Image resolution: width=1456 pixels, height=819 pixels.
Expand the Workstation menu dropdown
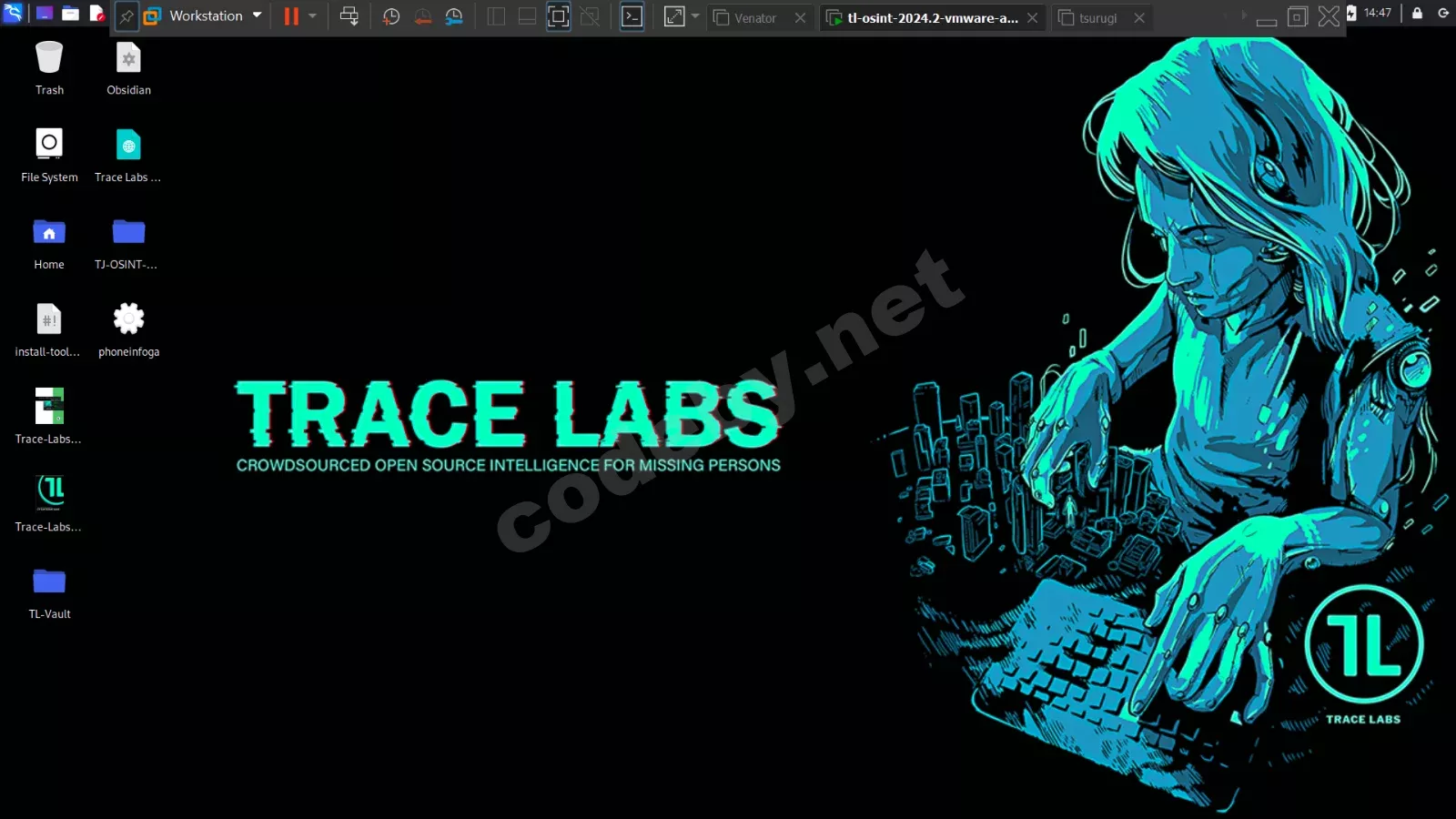[x=258, y=15]
